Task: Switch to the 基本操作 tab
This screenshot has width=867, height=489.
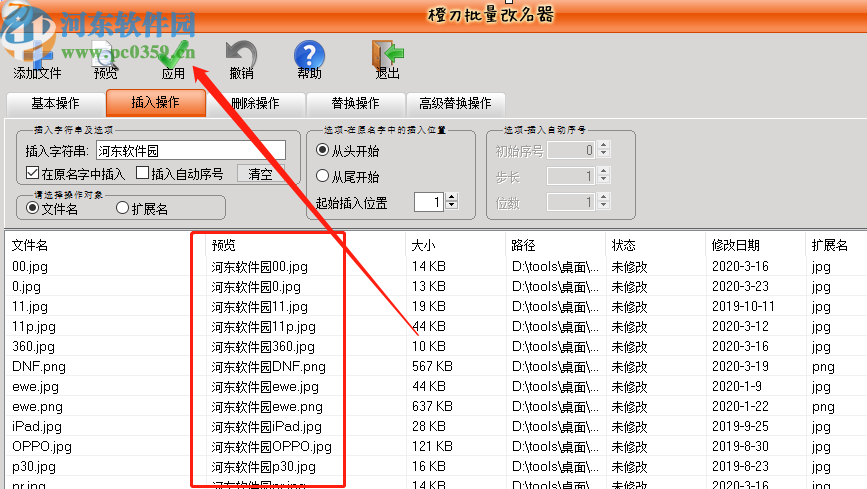Action: tap(55, 103)
